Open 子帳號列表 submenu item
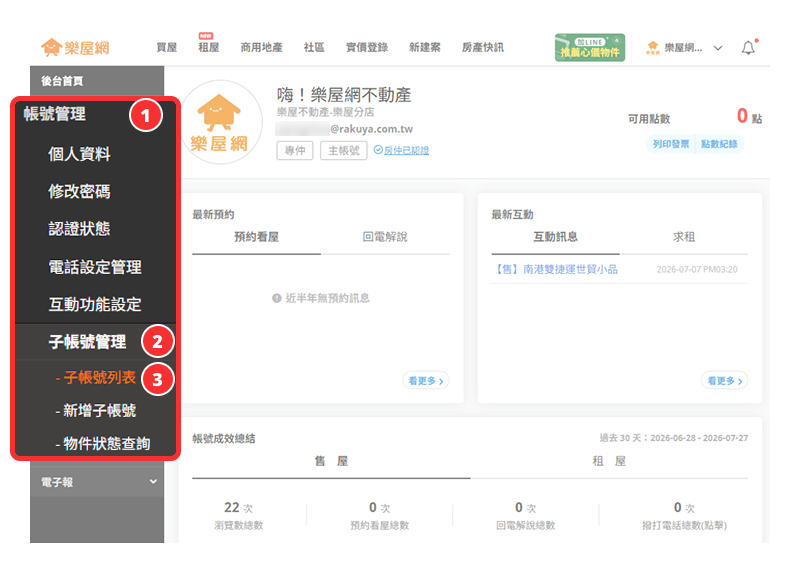800x584 pixels. click(x=95, y=377)
